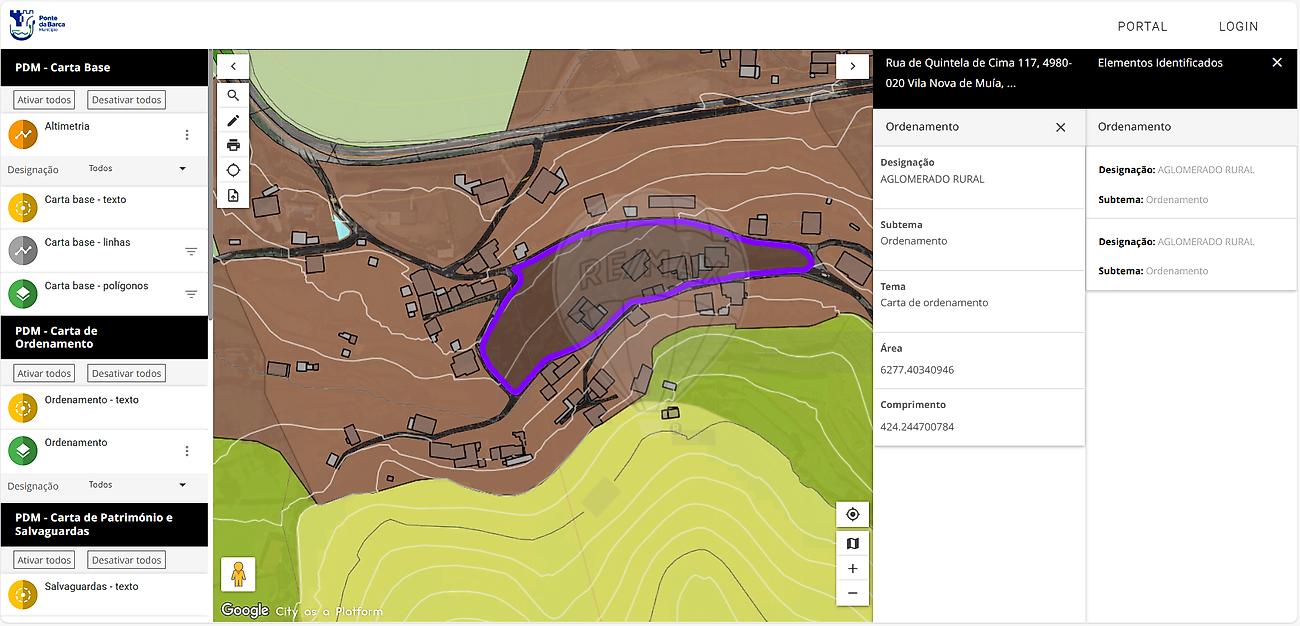
Task: Open the map search tool
Action: 233,96
